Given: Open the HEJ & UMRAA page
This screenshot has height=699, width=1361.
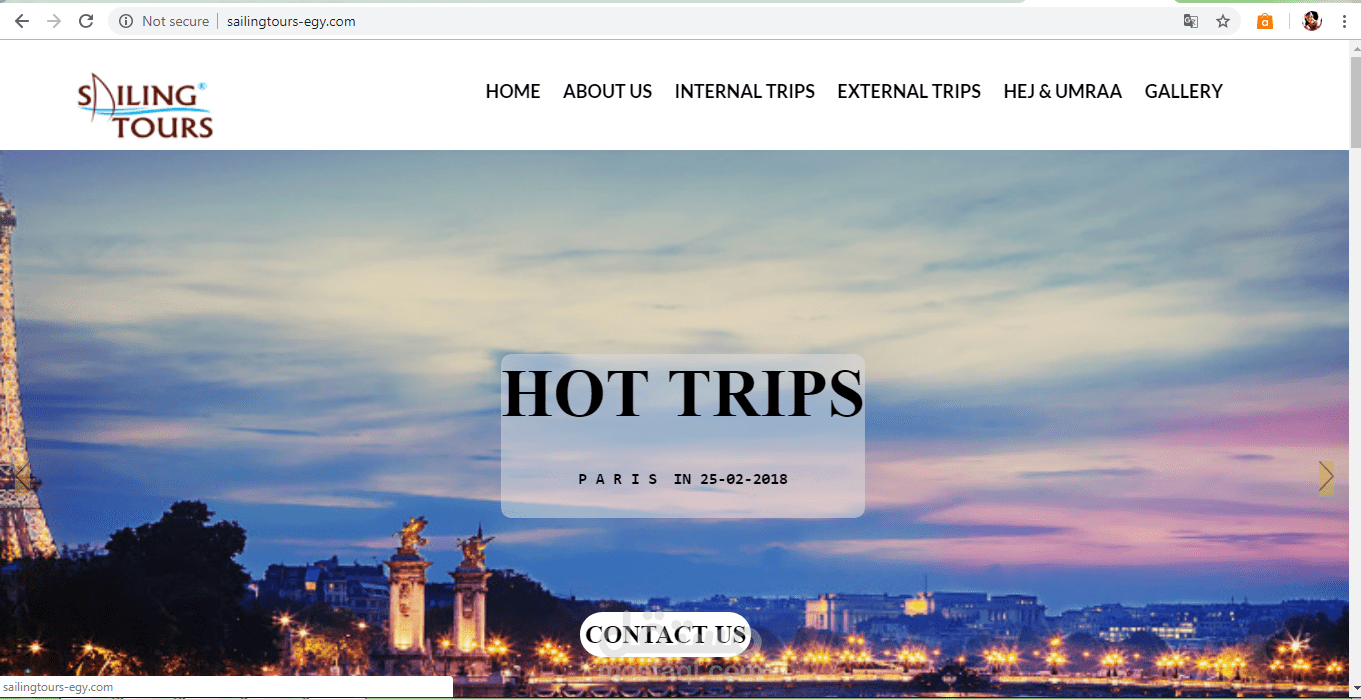Looking at the screenshot, I should [x=1063, y=91].
